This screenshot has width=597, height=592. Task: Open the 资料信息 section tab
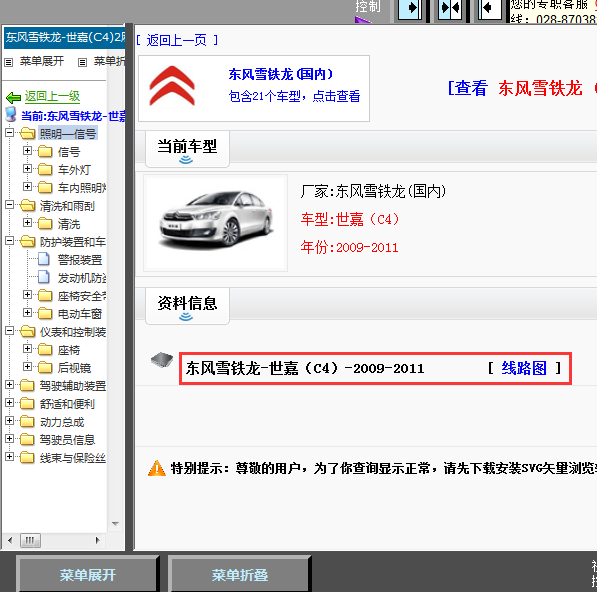coord(187,306)
